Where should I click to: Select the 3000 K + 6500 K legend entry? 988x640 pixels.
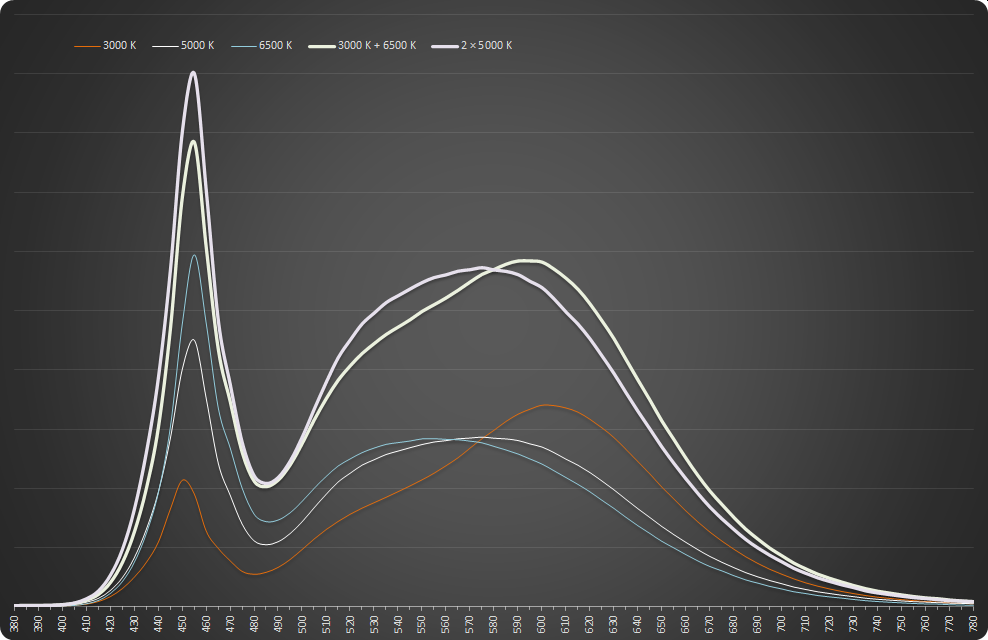tap(362, 45)
